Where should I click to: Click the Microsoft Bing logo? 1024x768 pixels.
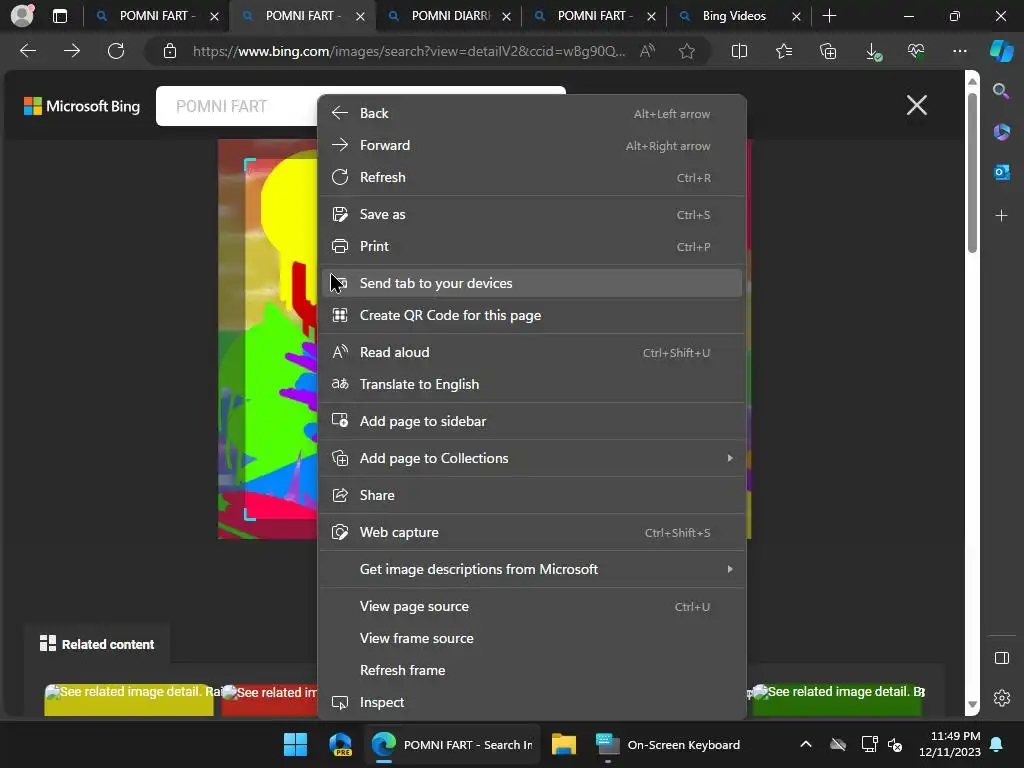82,106
